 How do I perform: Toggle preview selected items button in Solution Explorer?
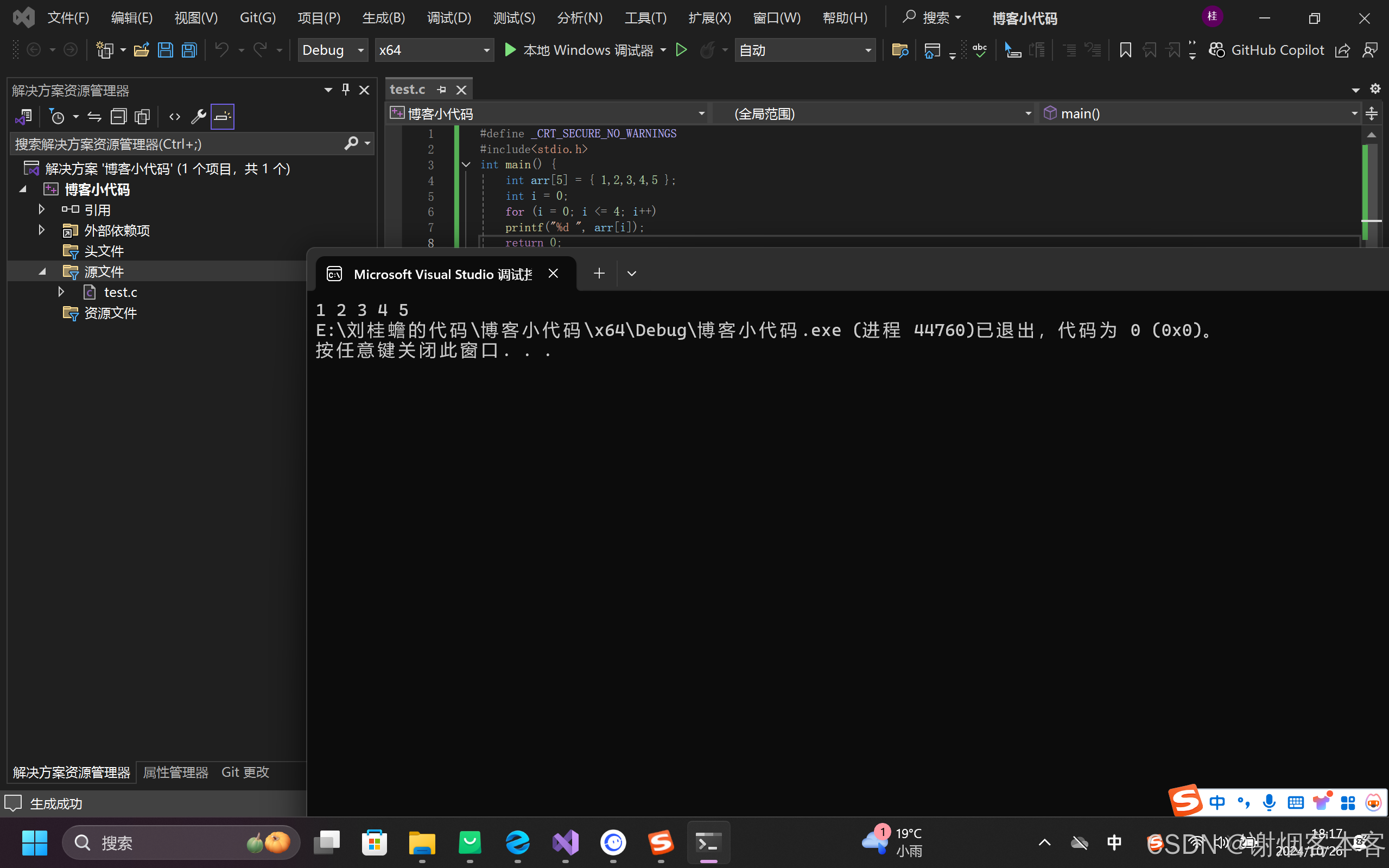223,117
